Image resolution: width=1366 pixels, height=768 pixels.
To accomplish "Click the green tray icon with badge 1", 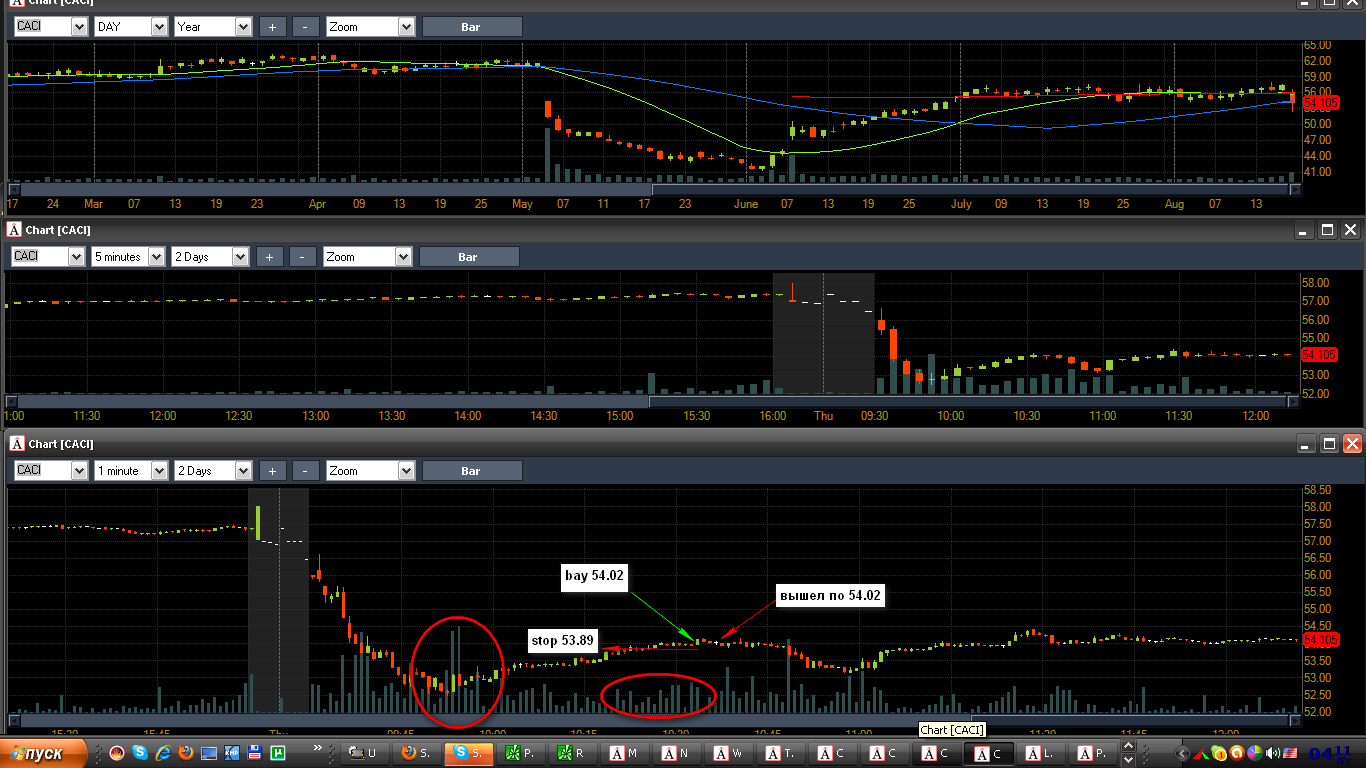I will (1218, 753).
